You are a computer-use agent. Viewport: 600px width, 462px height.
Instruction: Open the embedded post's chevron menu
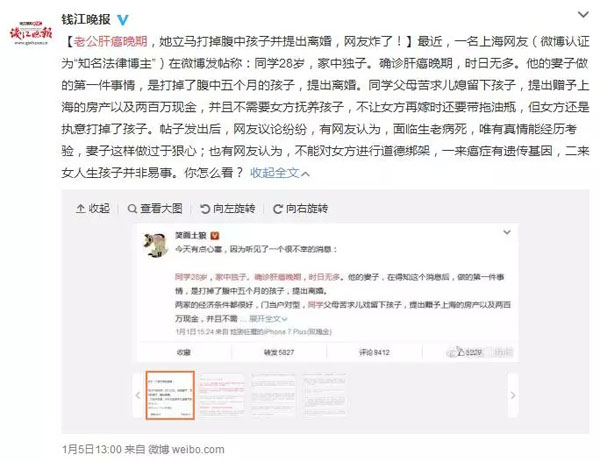[x=507, y=232]
